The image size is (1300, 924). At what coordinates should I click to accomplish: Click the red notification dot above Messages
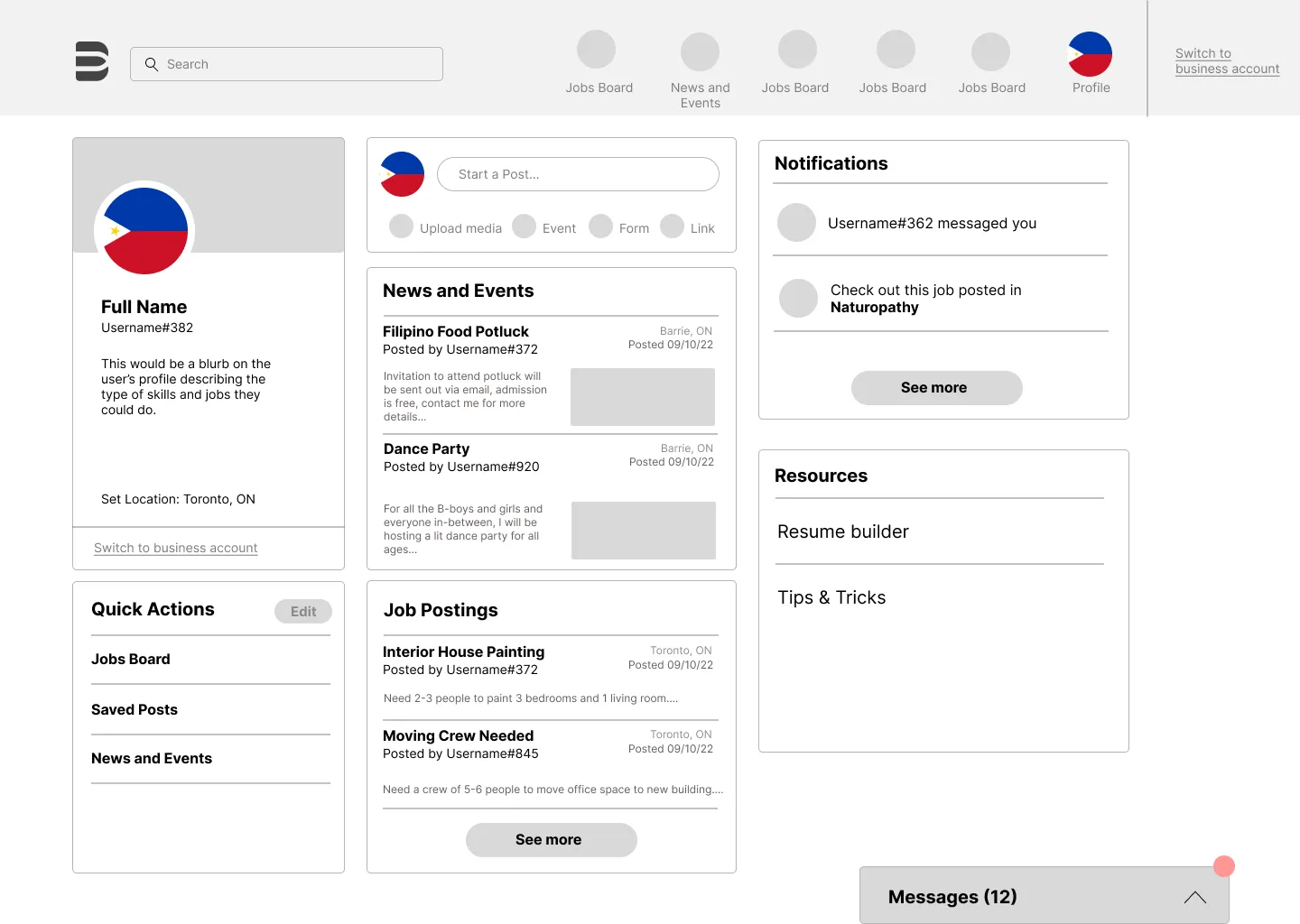click(x=1224, y=865)
